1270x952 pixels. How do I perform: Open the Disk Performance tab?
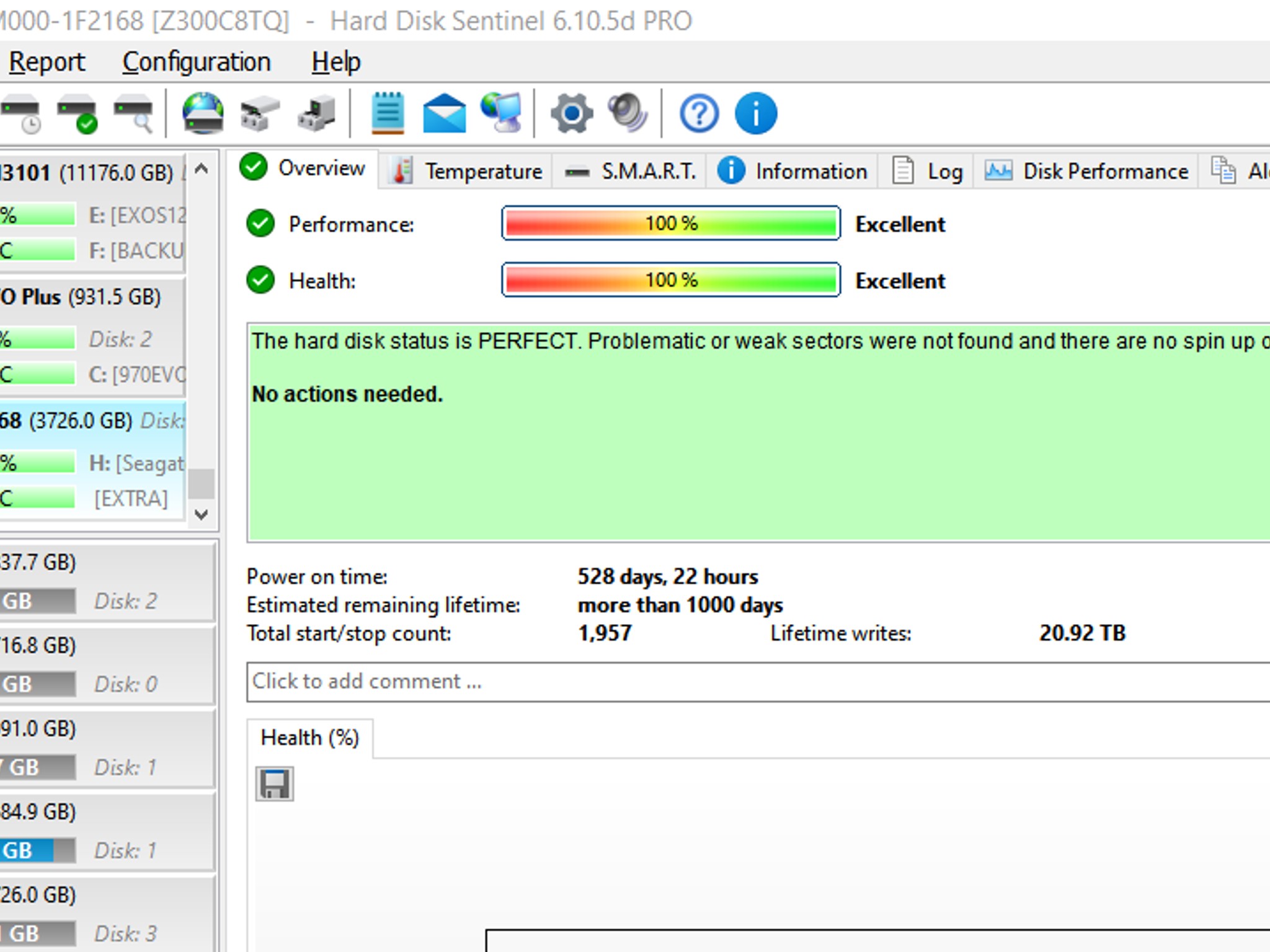[x=1086, y=171]
